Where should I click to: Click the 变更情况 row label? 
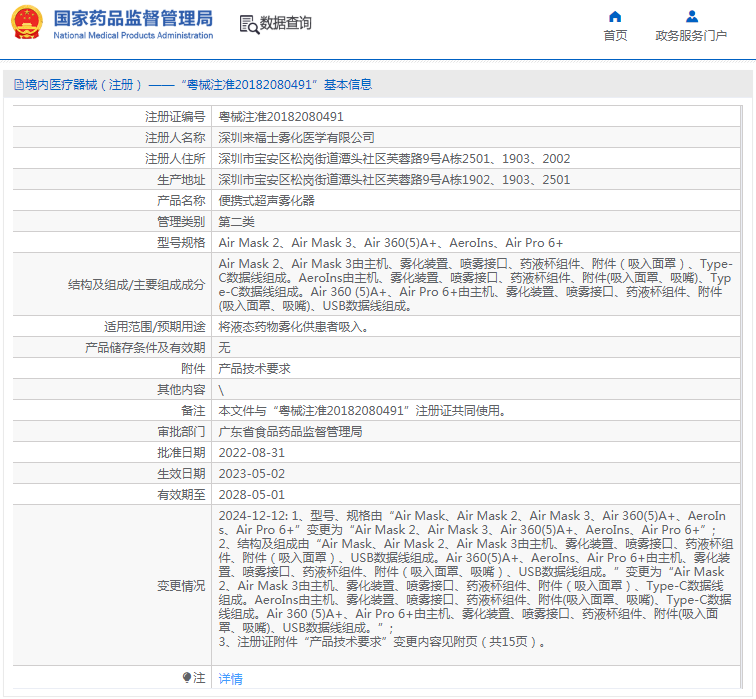(x=181, y=586)
